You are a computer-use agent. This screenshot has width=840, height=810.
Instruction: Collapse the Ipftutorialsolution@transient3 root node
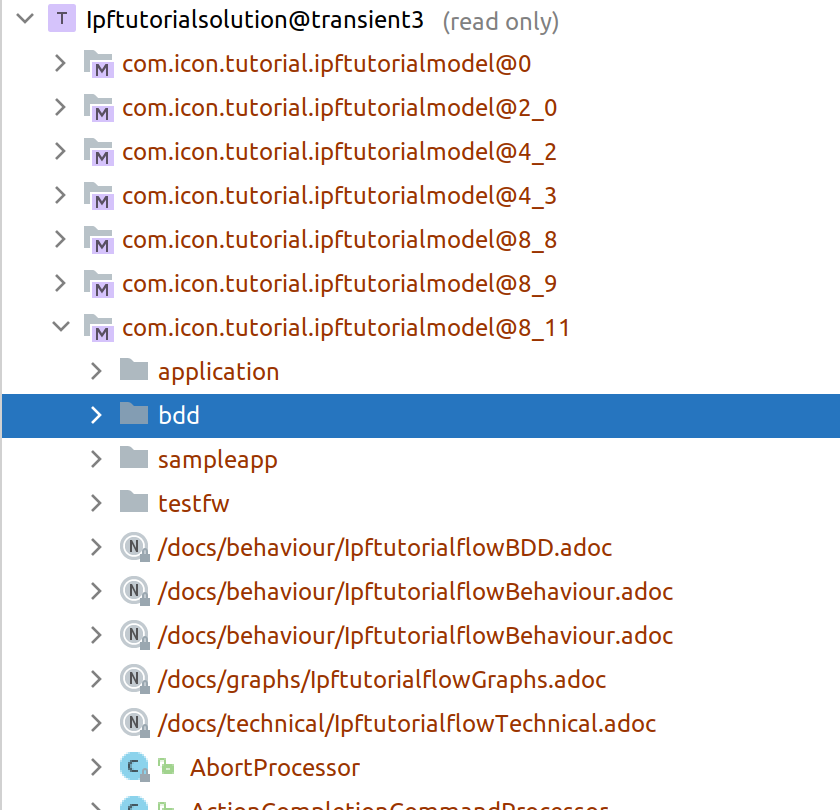(x=25, y=20)
